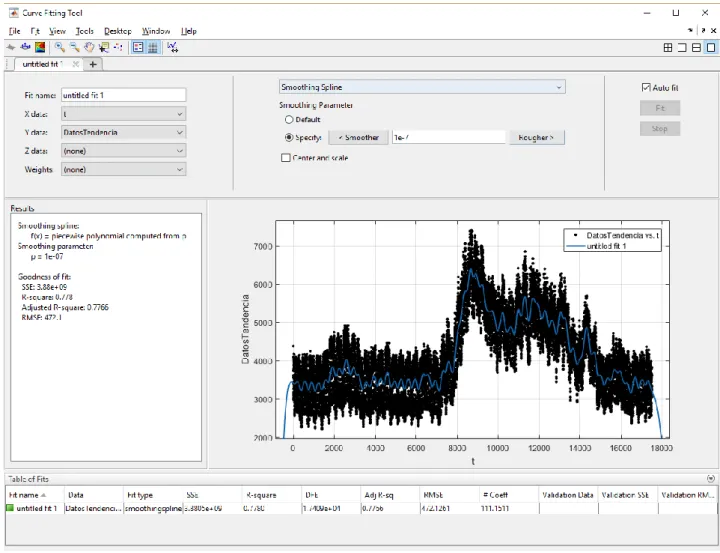
Task: Click the Fit name input field
Action: pos(124,95)
